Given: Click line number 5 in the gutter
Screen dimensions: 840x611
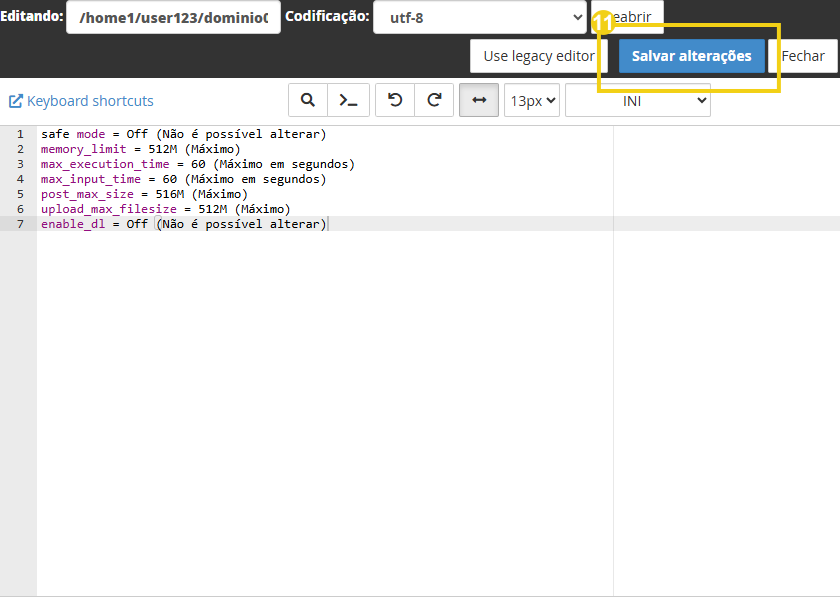Looking at the screenshot, I should coord(20,194).
